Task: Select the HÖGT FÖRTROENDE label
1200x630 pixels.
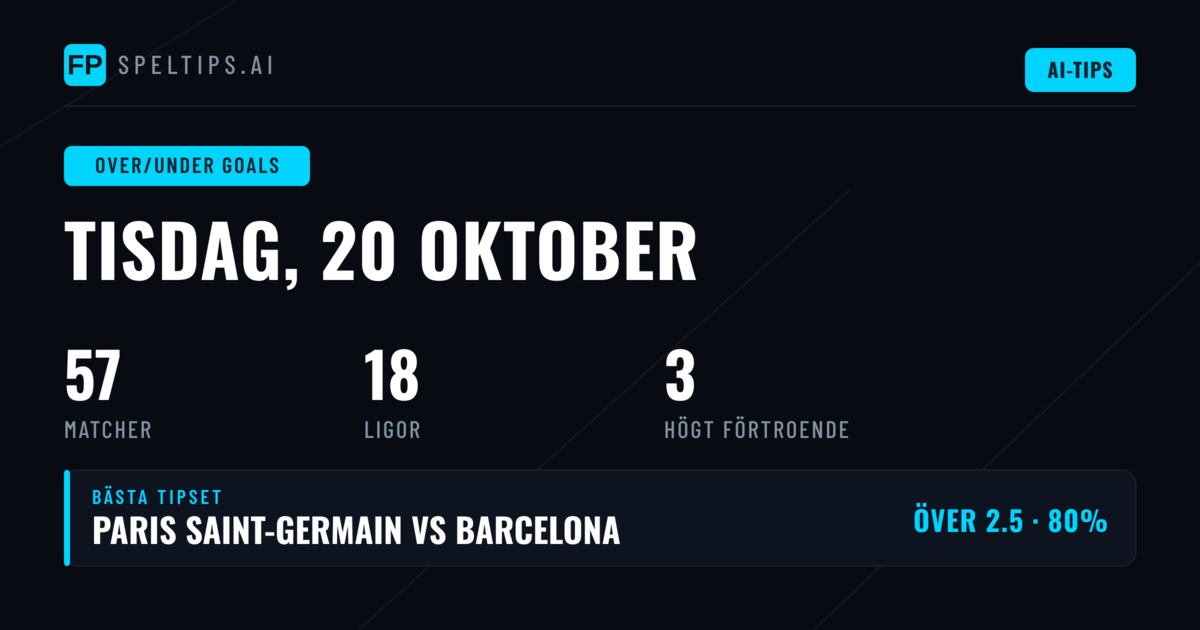Action: click(757, 430)
